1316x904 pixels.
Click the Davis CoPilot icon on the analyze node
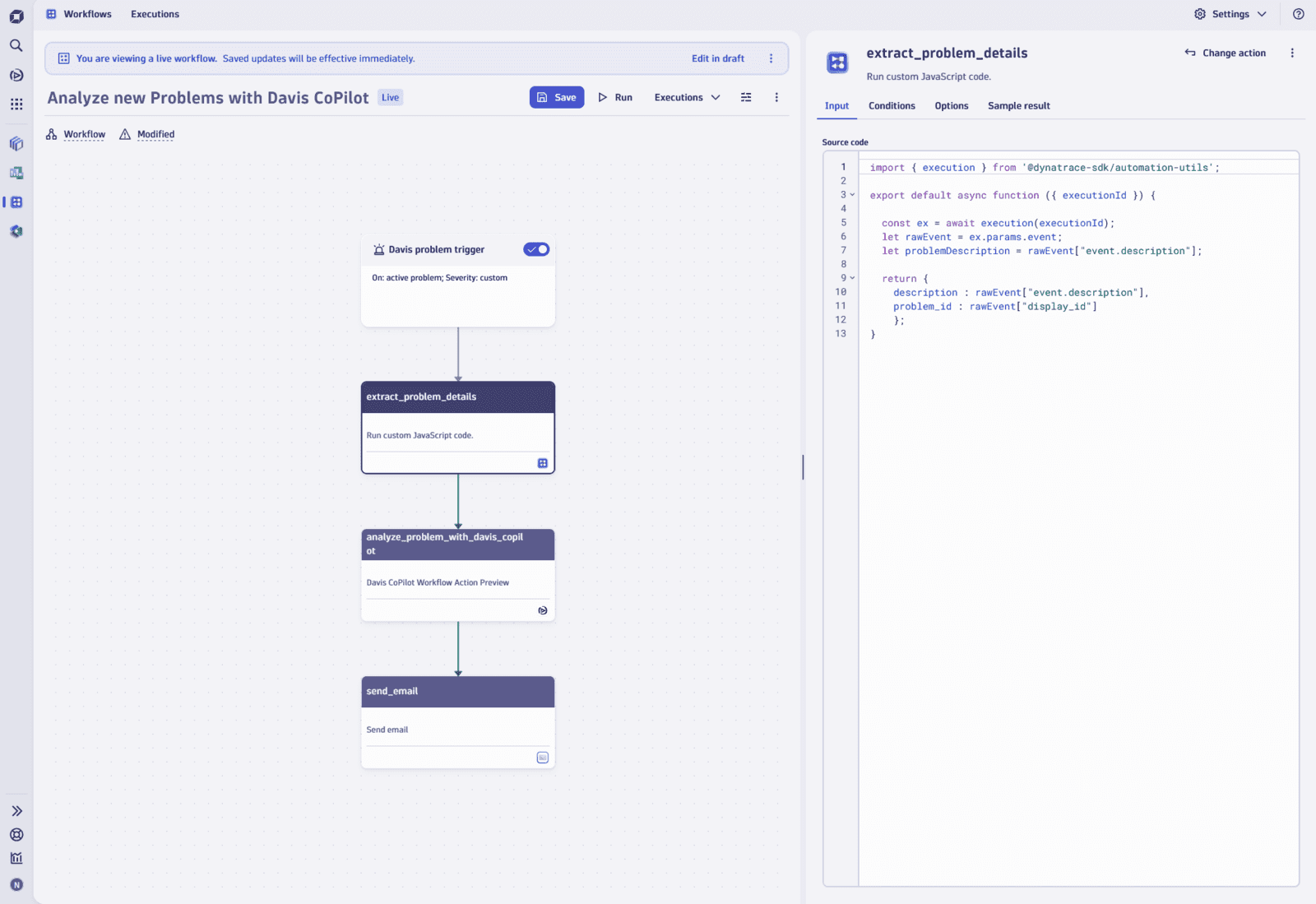point(542,610)
